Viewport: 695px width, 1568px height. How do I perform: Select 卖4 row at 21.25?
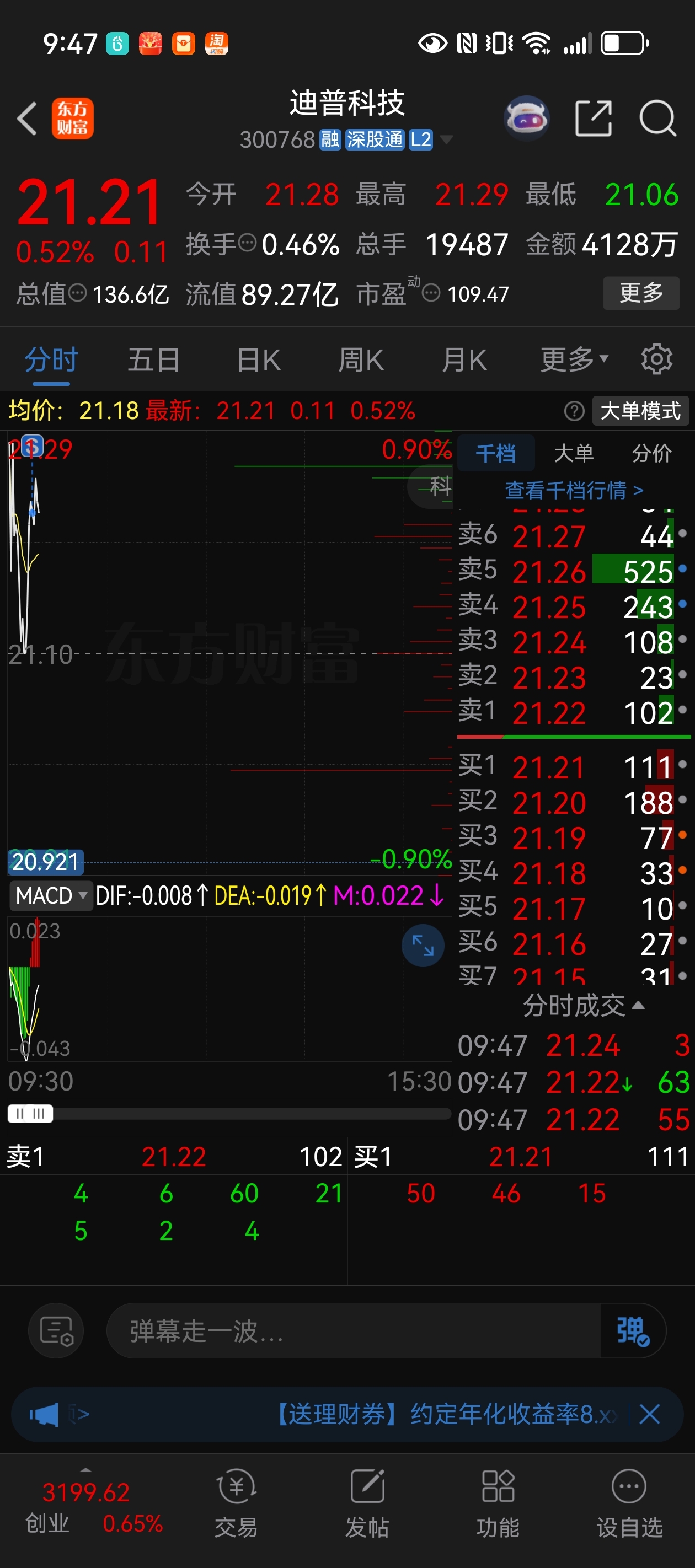tap(574, 606)
